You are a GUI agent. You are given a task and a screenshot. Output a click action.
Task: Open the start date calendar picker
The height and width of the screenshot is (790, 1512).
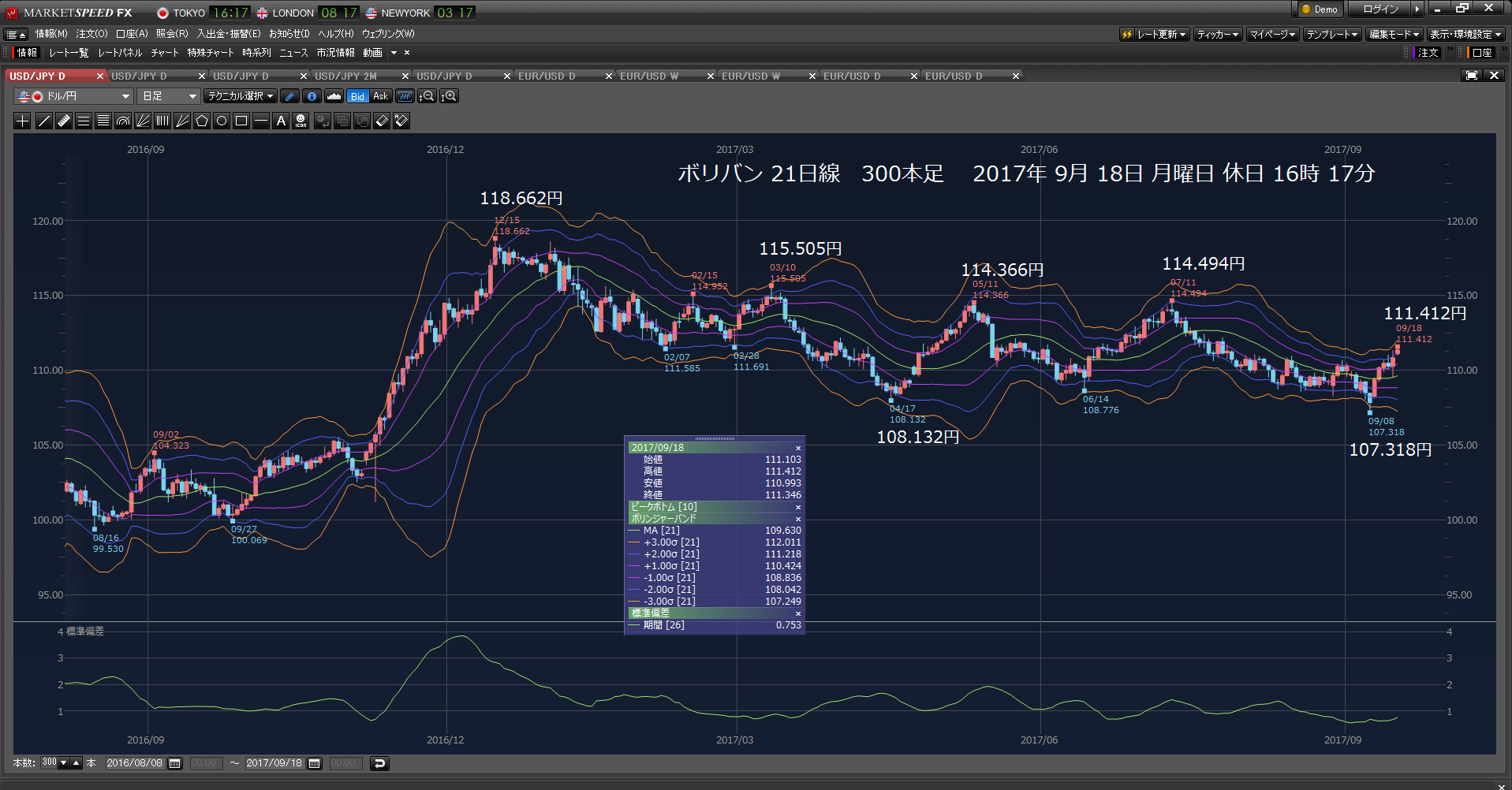[x=175, y=763]
